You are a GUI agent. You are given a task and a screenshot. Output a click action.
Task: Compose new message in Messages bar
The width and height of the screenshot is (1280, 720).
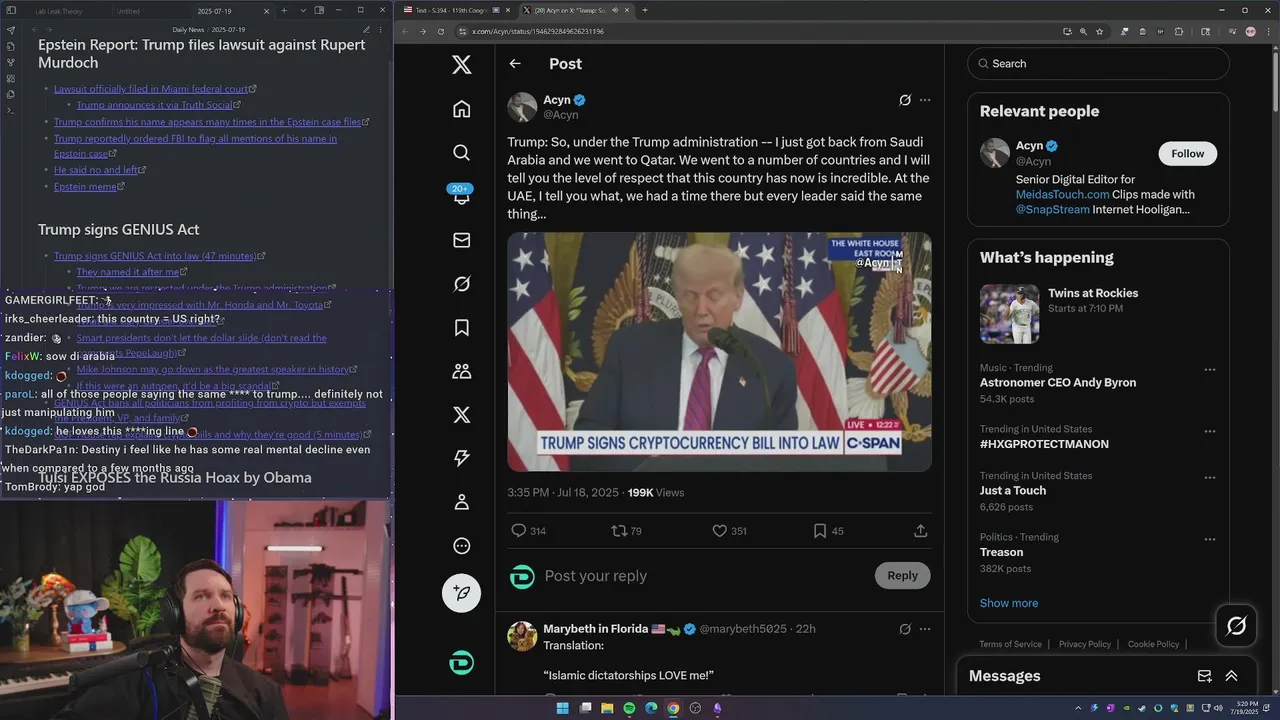click(x=1204, y=676)
